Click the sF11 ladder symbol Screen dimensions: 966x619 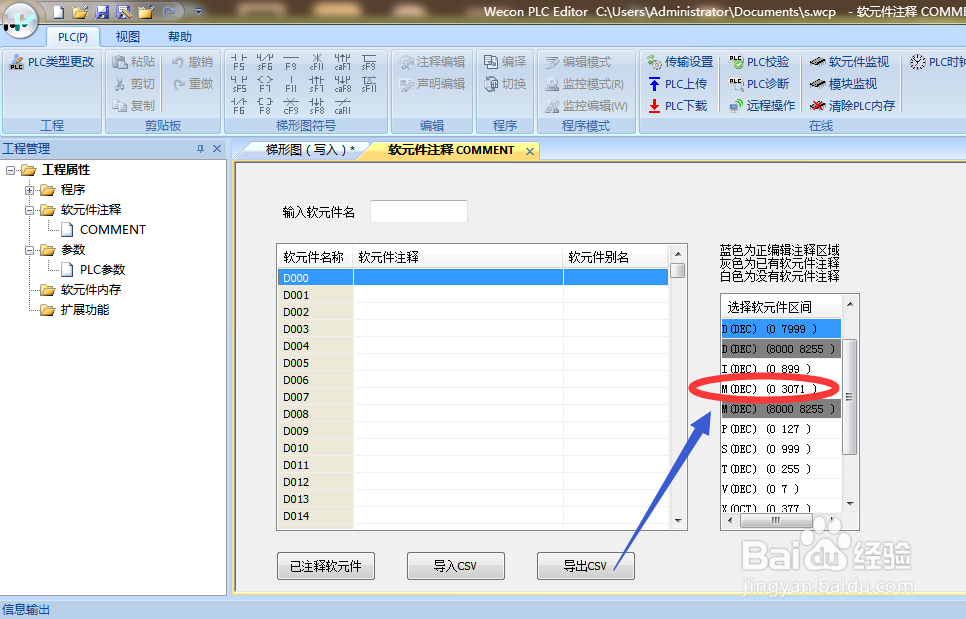click(x=368, y=84)
